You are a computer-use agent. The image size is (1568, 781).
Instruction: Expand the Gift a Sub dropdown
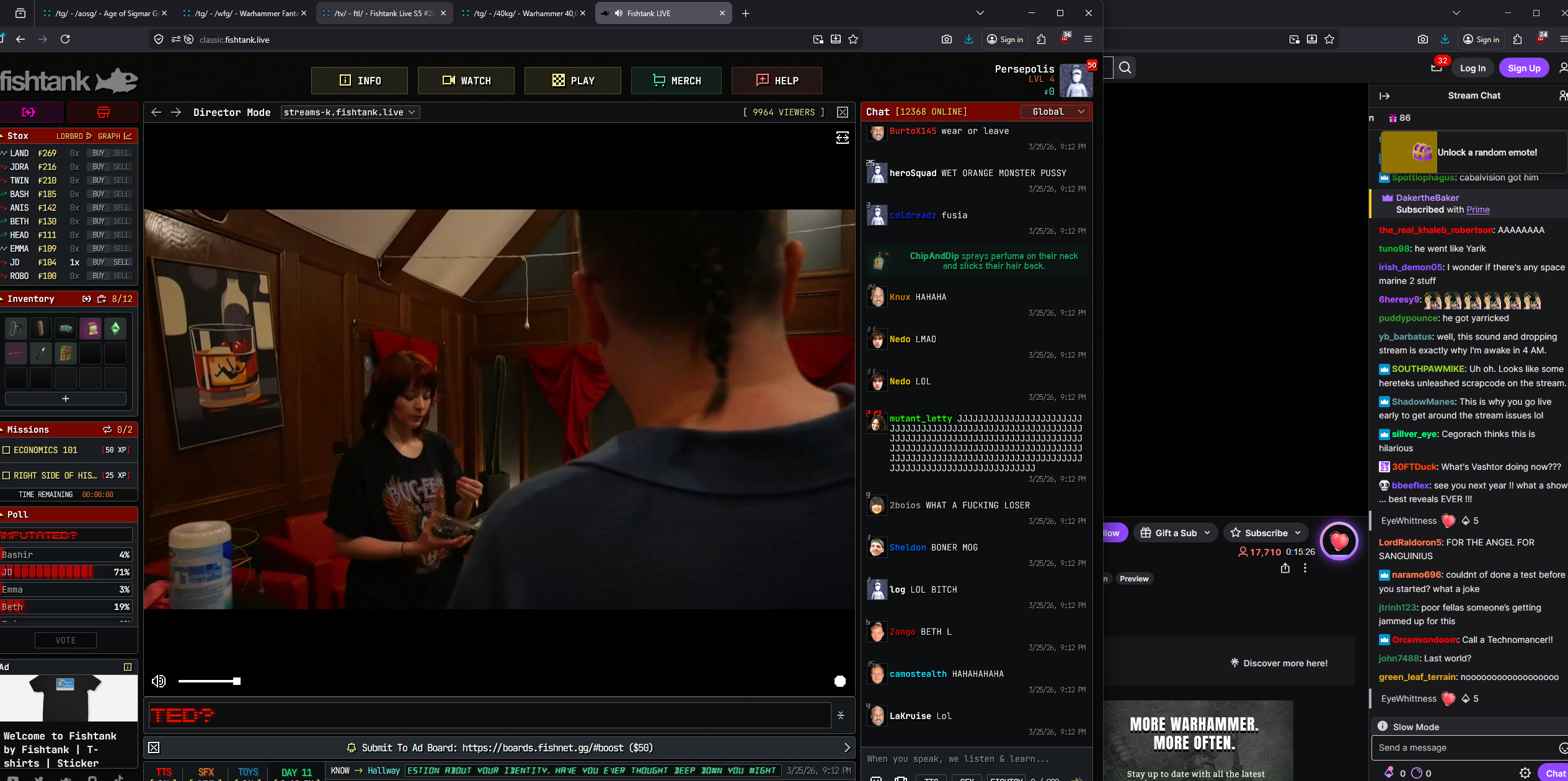(1207, 533)
